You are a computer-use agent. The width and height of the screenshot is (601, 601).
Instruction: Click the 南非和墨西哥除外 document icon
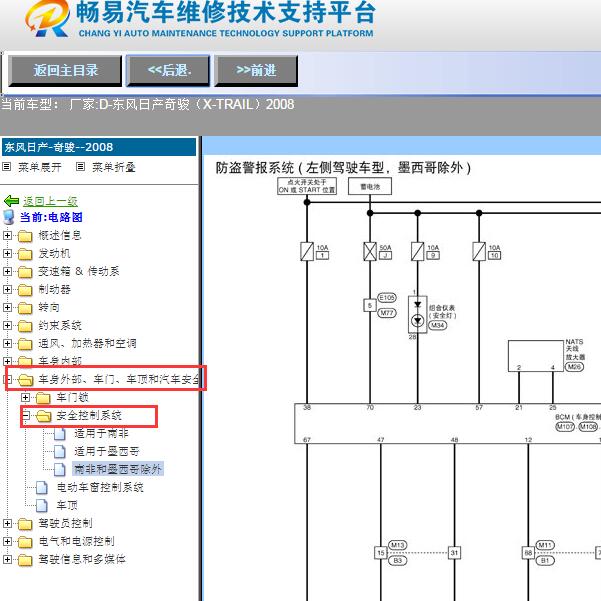pyautogui.click(x=60, y=470)
